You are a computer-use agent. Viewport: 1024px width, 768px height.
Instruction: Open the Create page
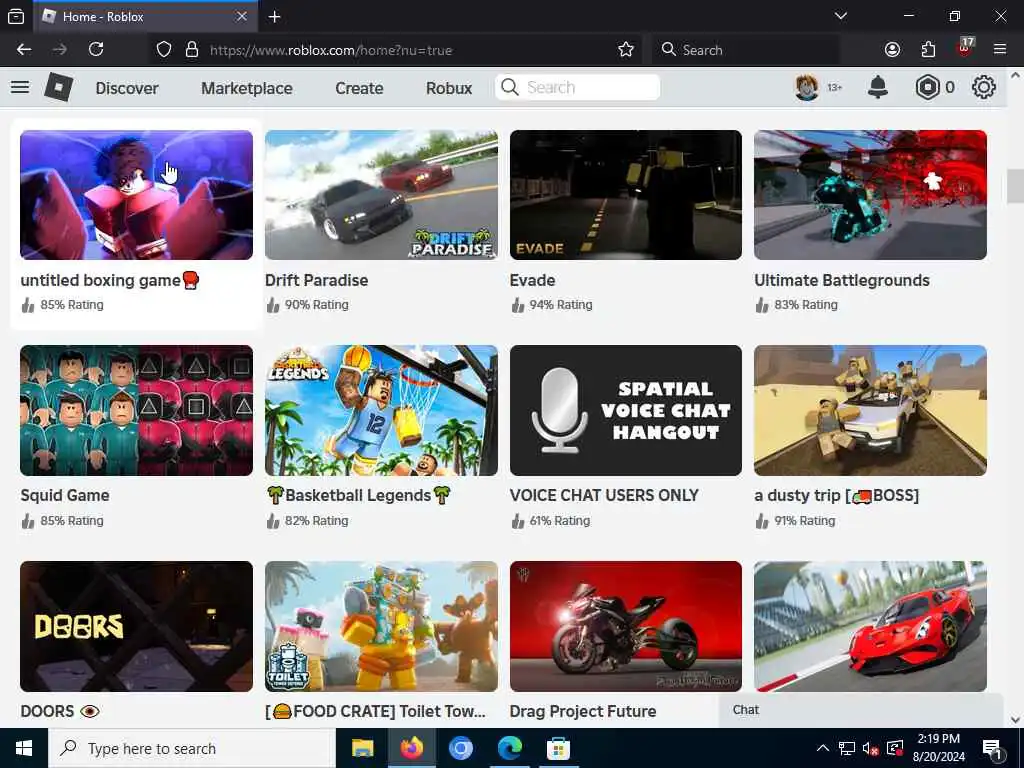coord(359,88)
